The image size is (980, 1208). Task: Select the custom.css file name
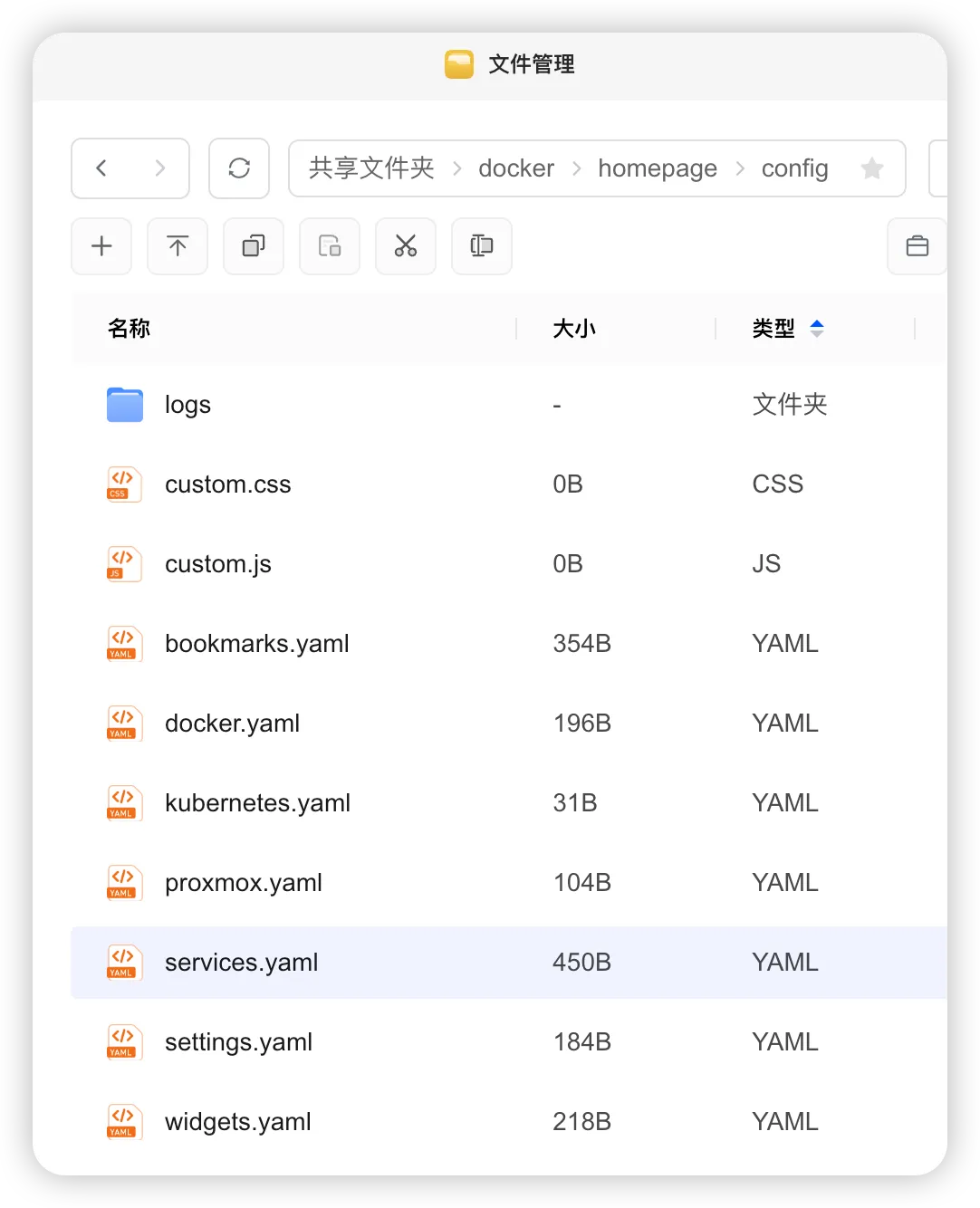coord(228,484)
